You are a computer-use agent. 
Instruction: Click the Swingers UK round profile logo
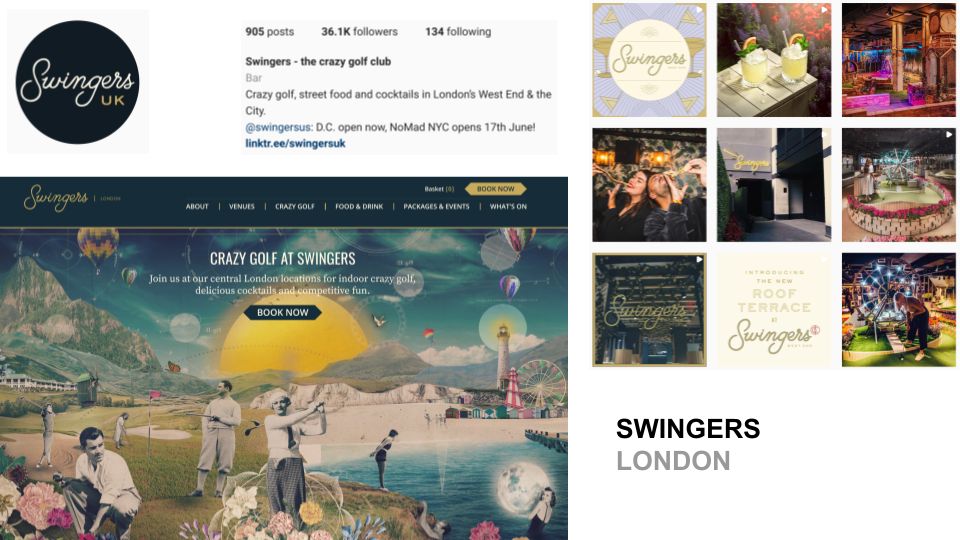click(77, 82)
